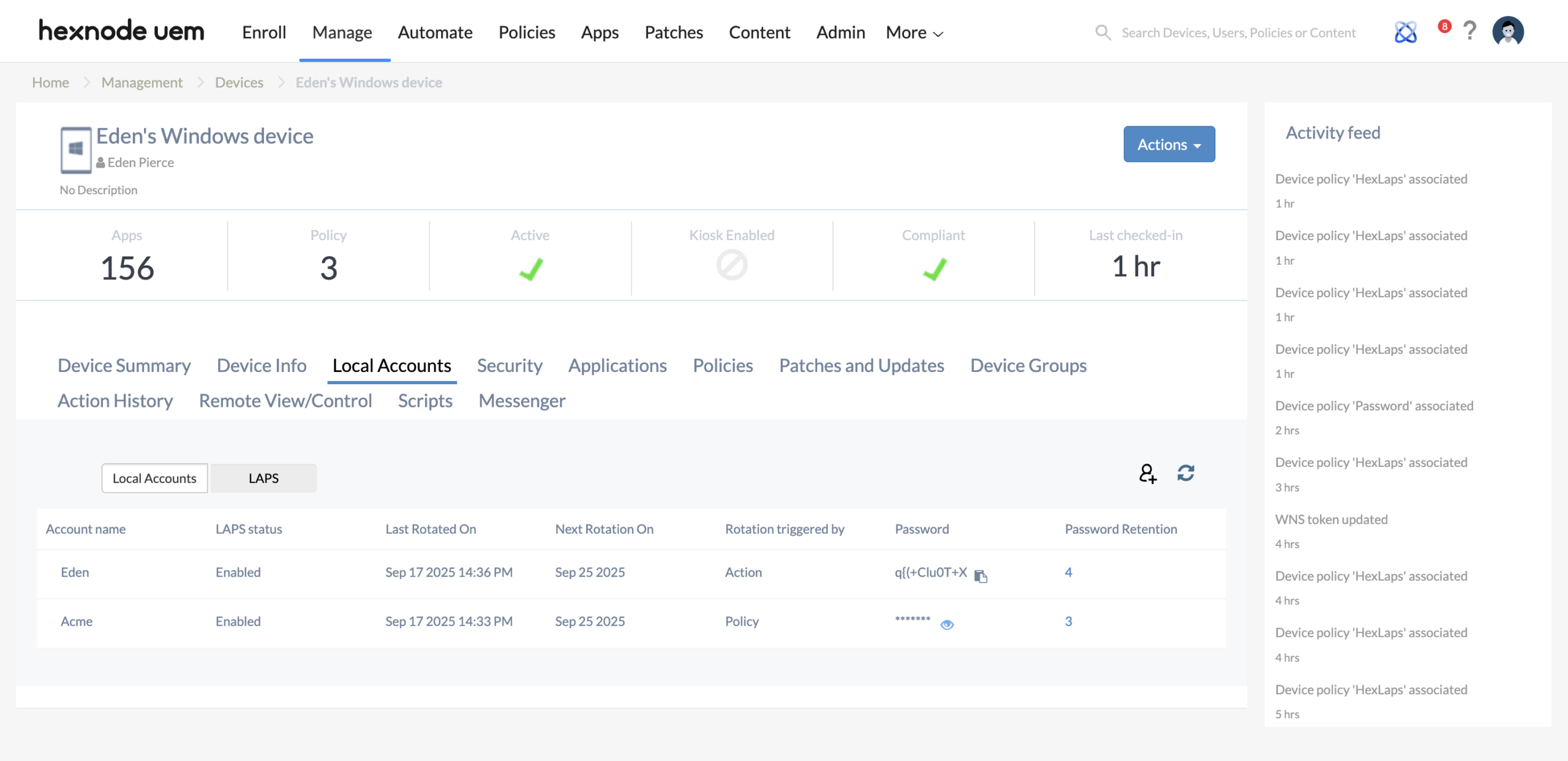Go to the Policies top menu
Image resolution: width=1568 pixels, height=761 pixels.
(527, 32)
